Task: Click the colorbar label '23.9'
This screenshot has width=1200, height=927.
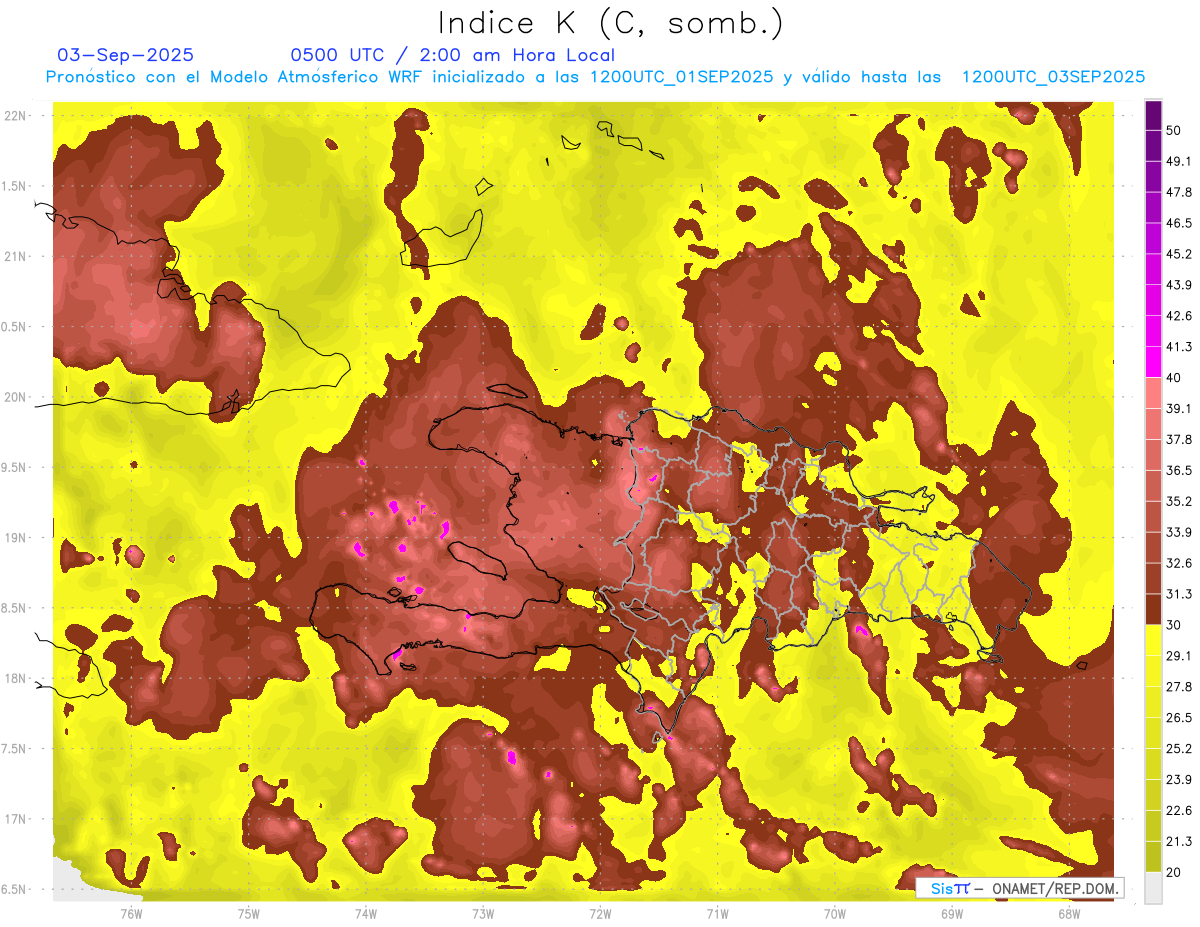Action: [x=1179, y=780]
